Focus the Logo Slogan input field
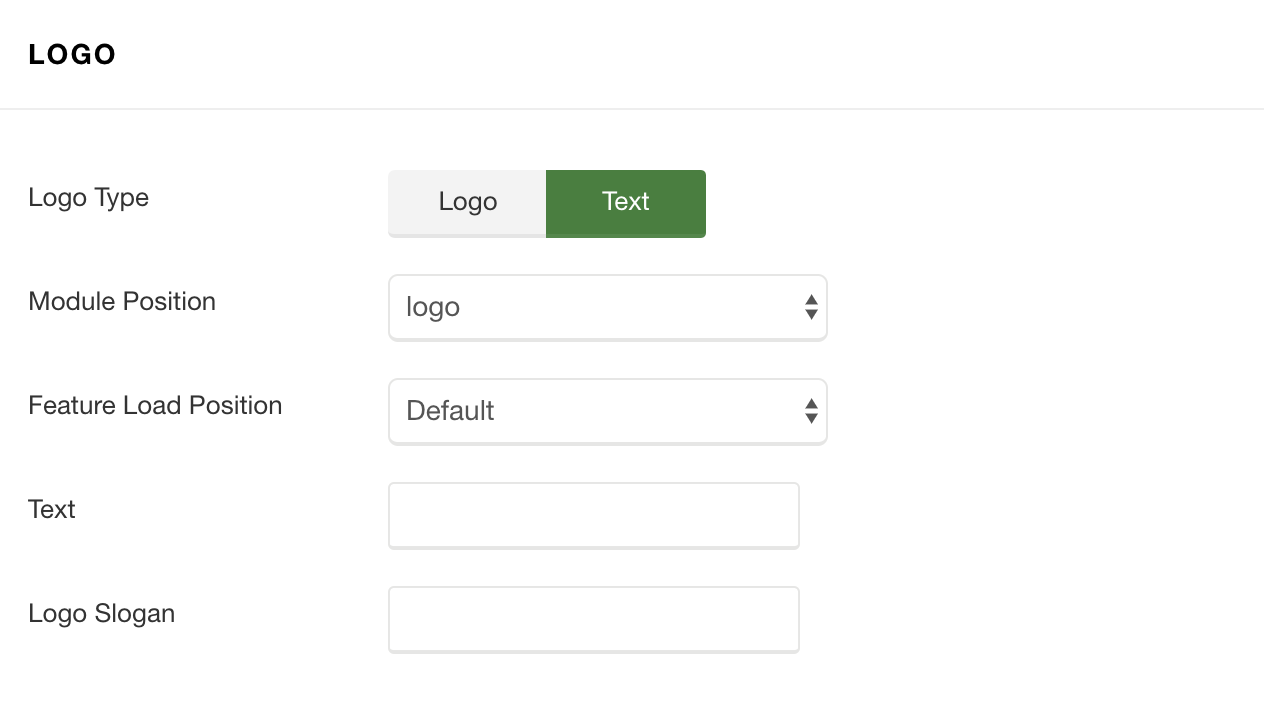 coord(594,620)
